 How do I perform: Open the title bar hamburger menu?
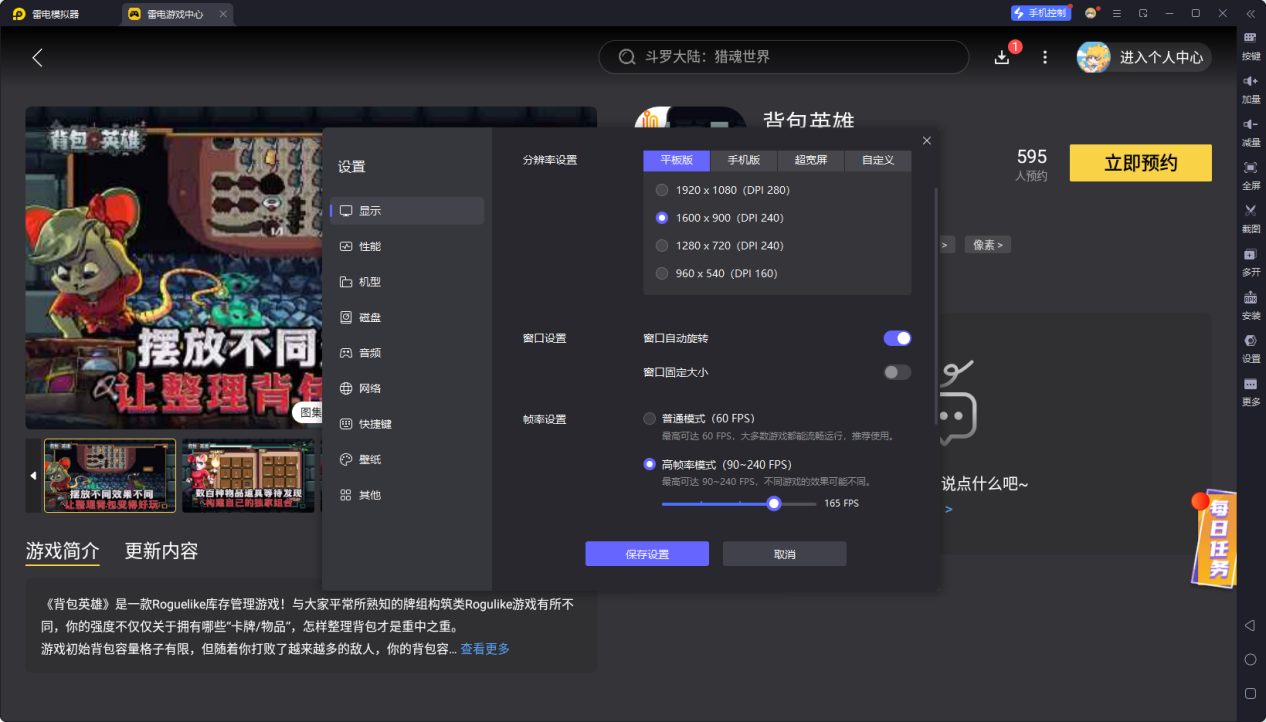[x=1117, y=13]
